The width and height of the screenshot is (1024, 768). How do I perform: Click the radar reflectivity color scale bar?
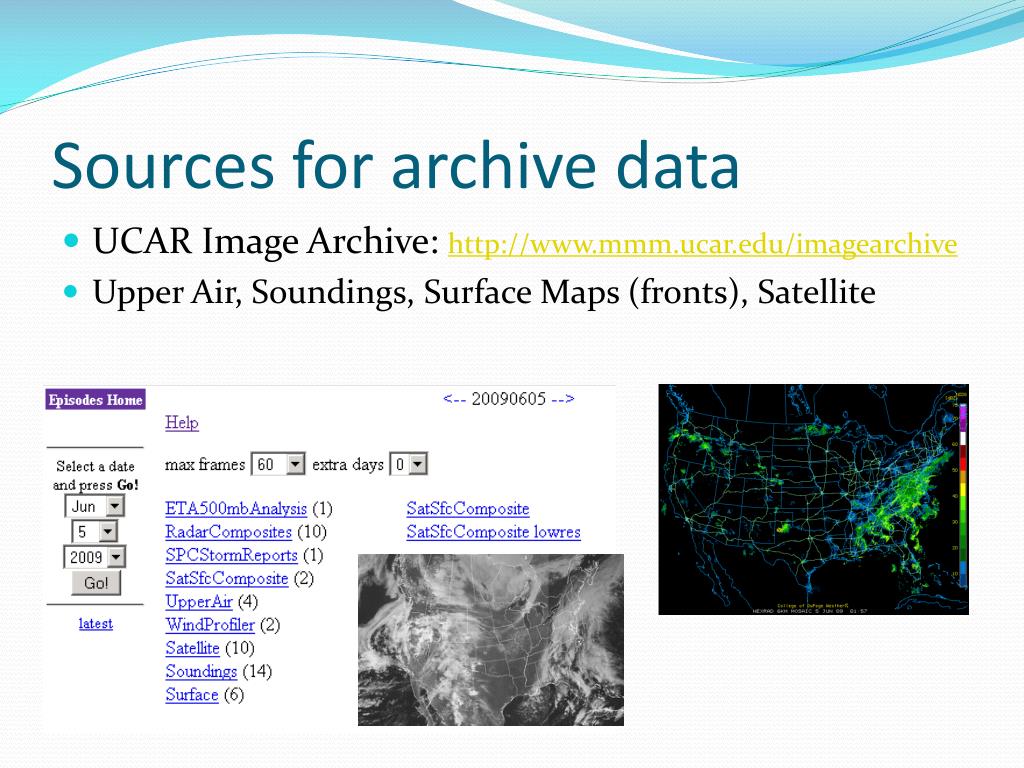point(963,496)
